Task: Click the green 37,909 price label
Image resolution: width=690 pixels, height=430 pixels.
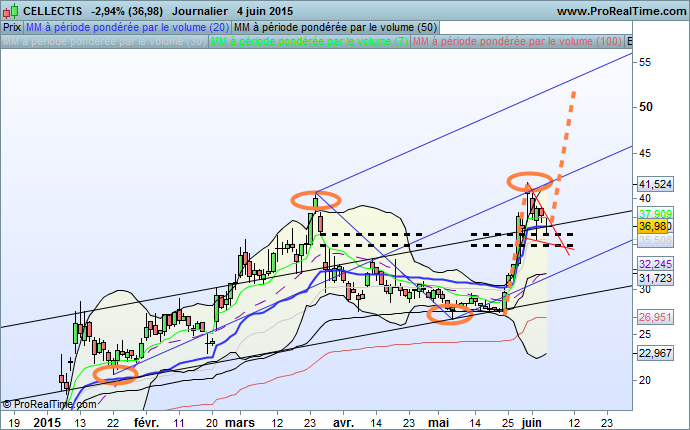Action: 655,214
